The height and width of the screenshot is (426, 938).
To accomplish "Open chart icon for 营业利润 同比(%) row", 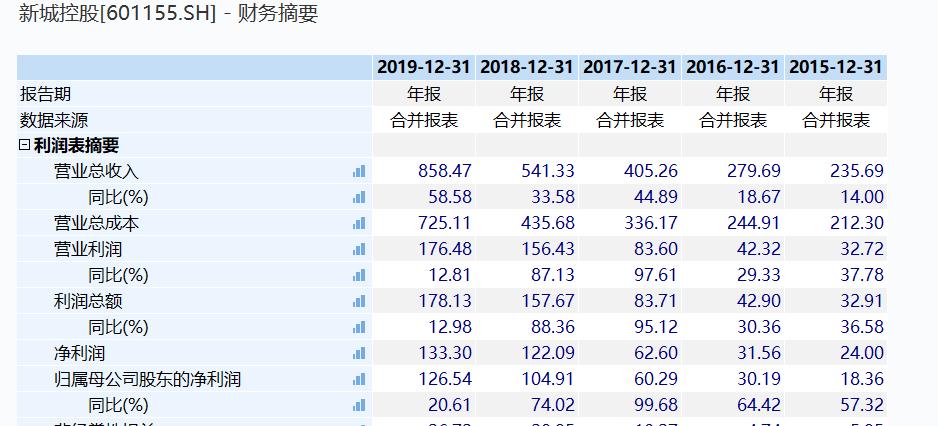I will click(359, 275).
